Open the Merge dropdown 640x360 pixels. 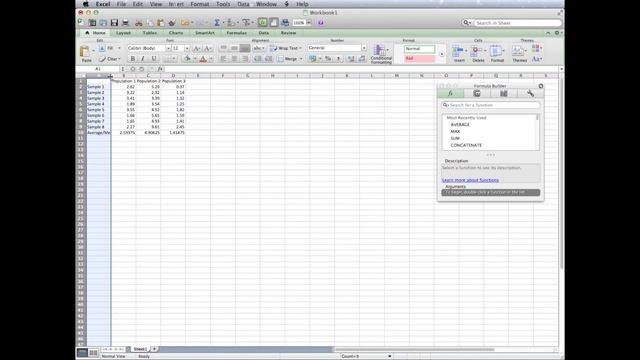point(301,59)
